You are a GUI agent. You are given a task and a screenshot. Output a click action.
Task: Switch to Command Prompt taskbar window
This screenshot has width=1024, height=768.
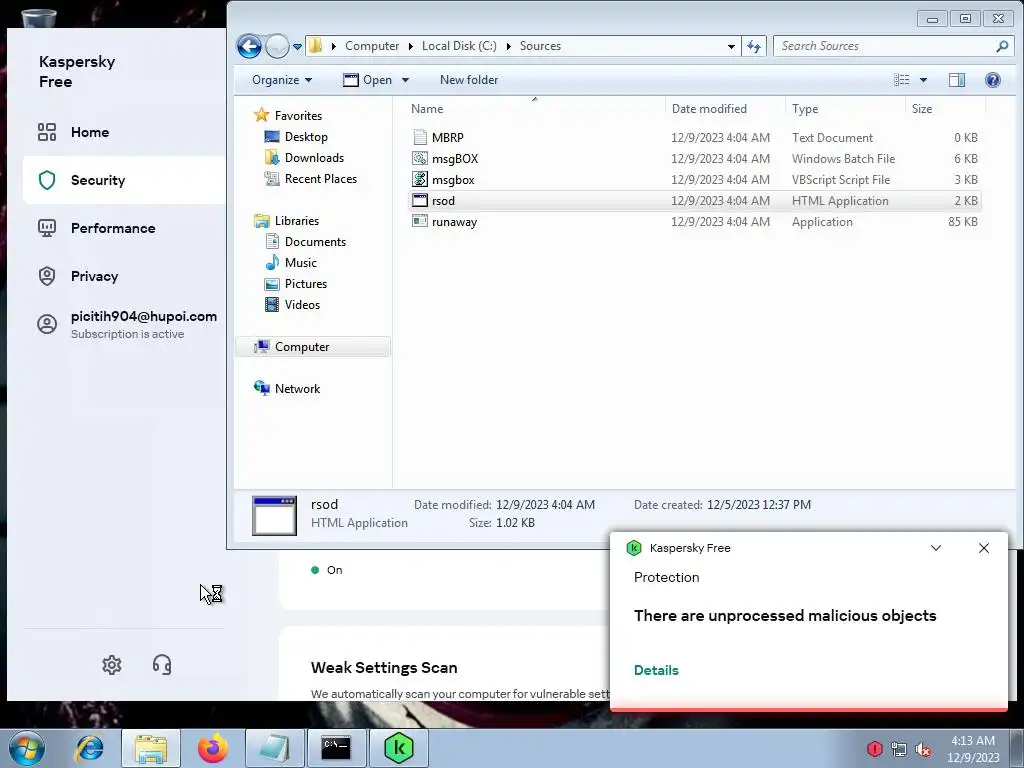336,748
